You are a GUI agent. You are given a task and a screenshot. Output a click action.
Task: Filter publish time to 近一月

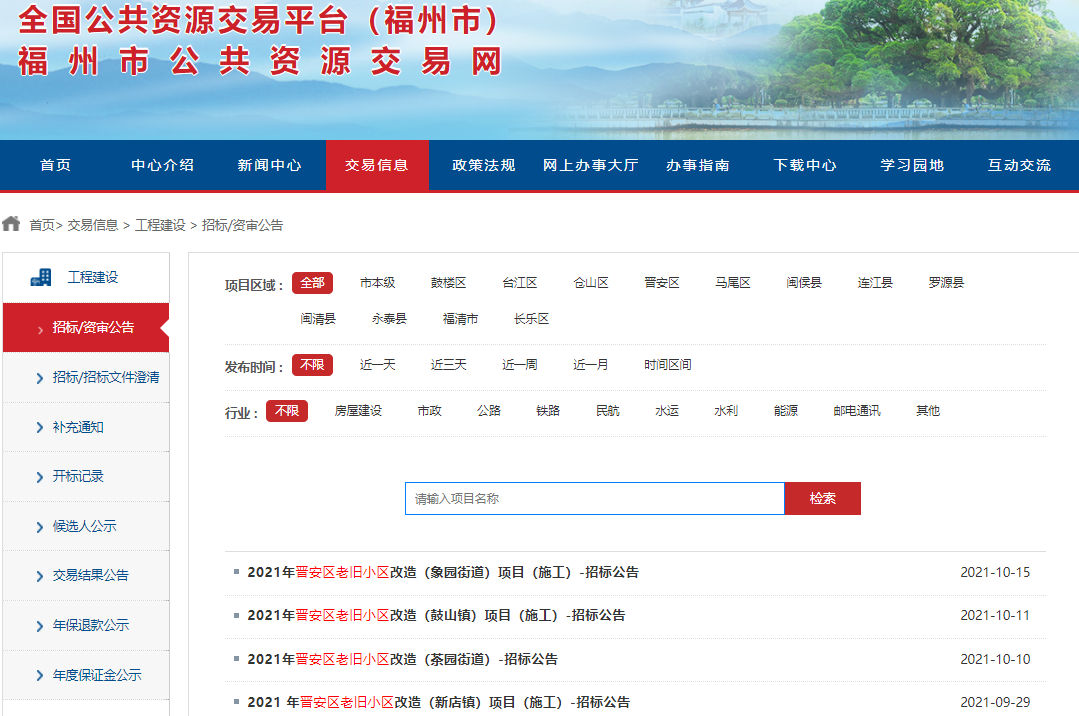point(591,365)
